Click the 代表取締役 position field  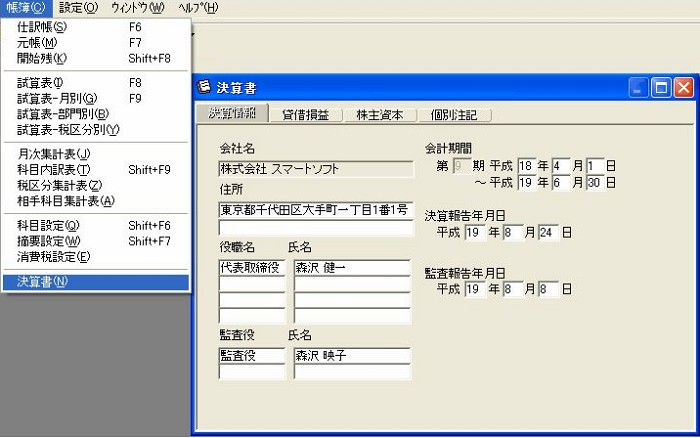click(251, 268)
